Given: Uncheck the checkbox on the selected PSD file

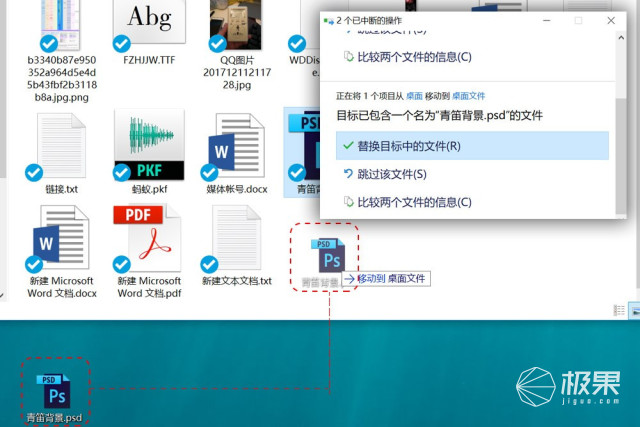Looking at the screenshot, I should pyautogui.click(x=297, y=173).
